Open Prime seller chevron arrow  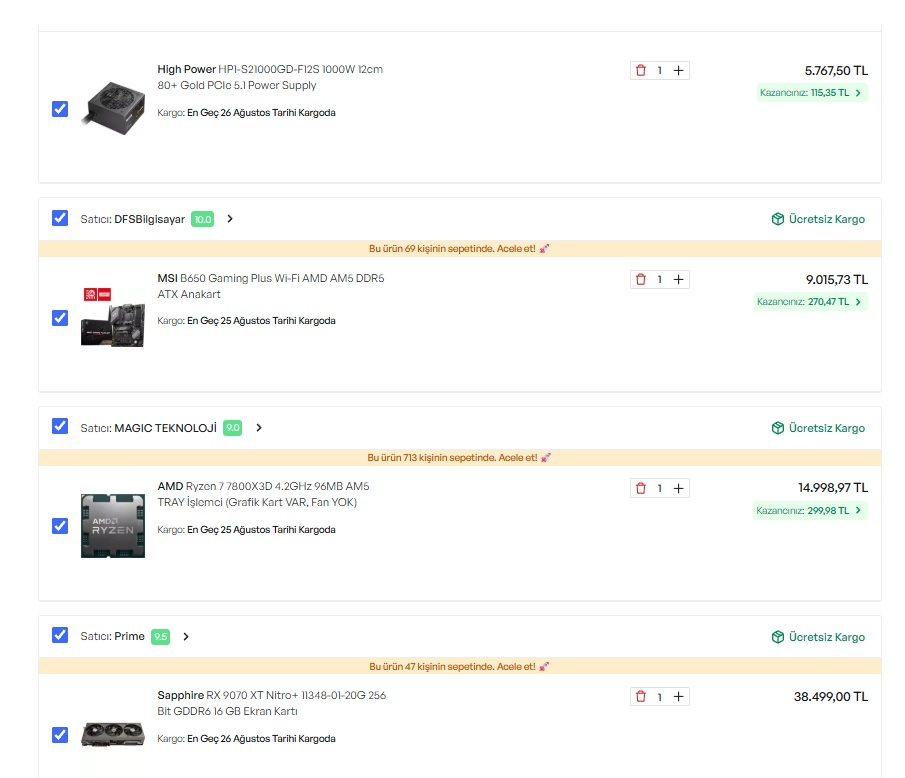pyautogui.click(x=186, y=637)
